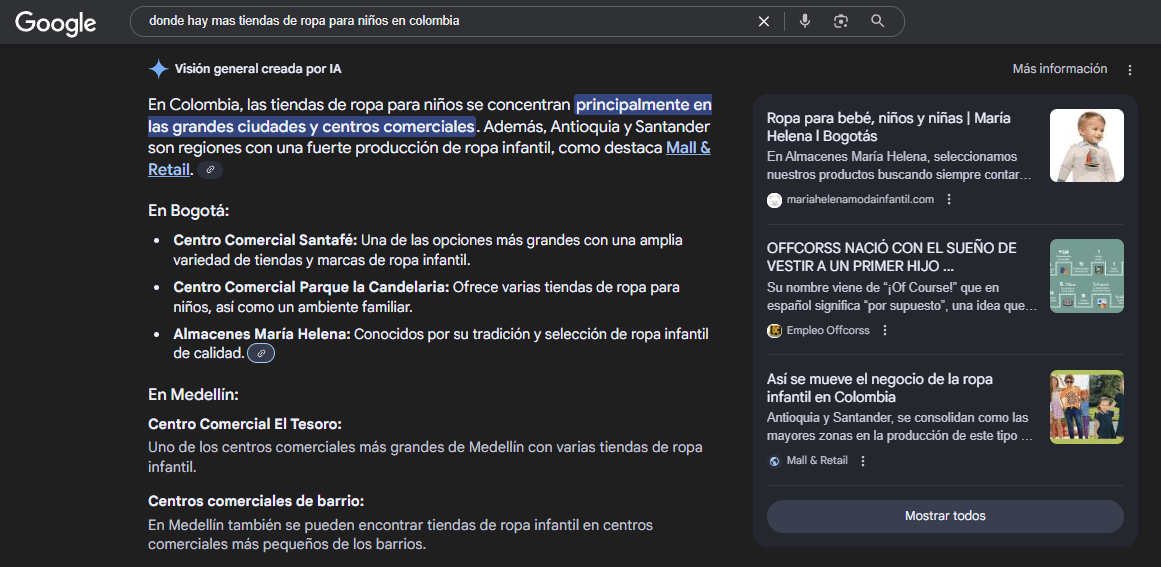
Task: Open Google Lens image search icon
Action: (x=840, y=21)
